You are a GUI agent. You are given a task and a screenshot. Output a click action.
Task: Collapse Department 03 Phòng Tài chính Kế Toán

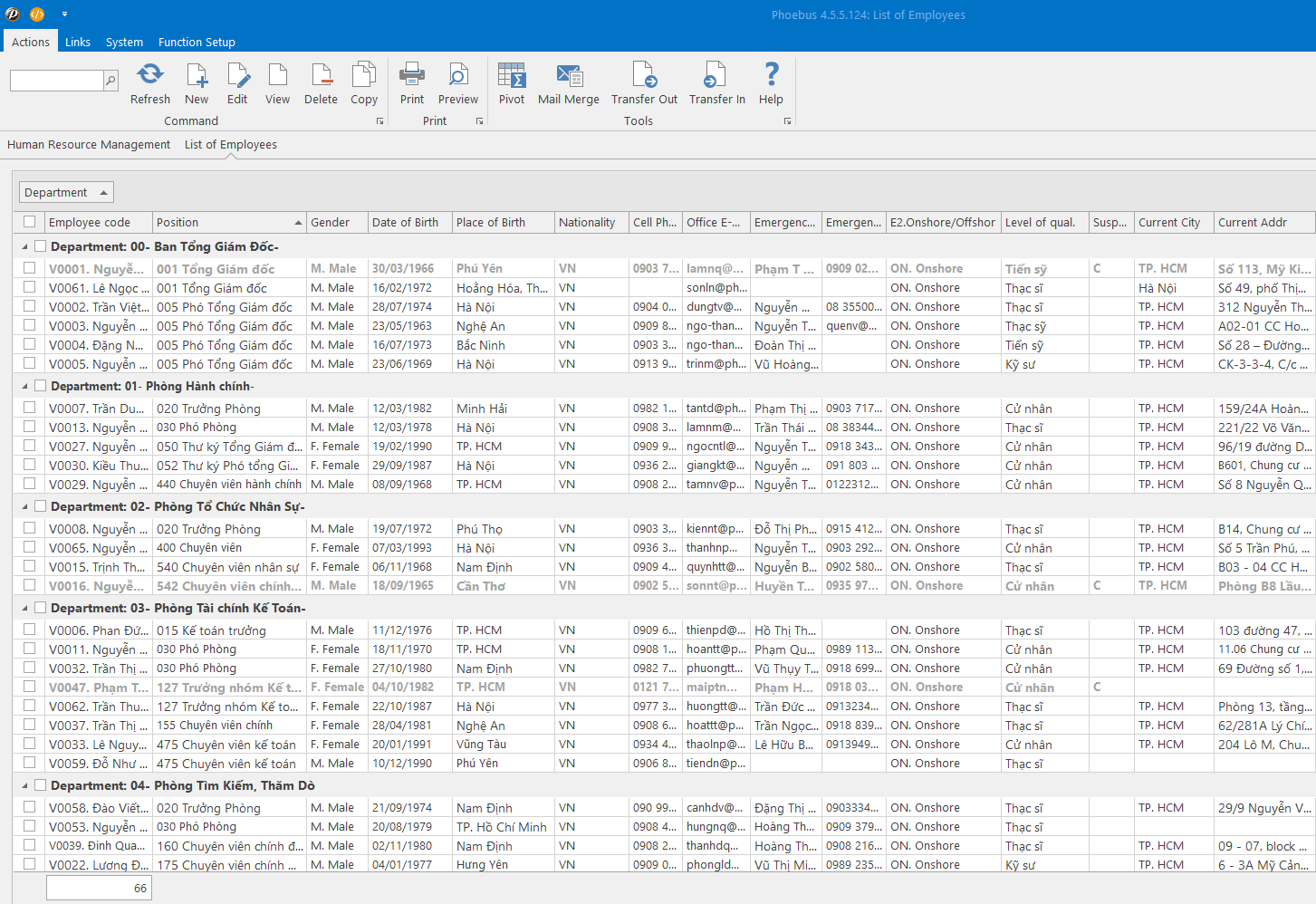tap(24, 609)
